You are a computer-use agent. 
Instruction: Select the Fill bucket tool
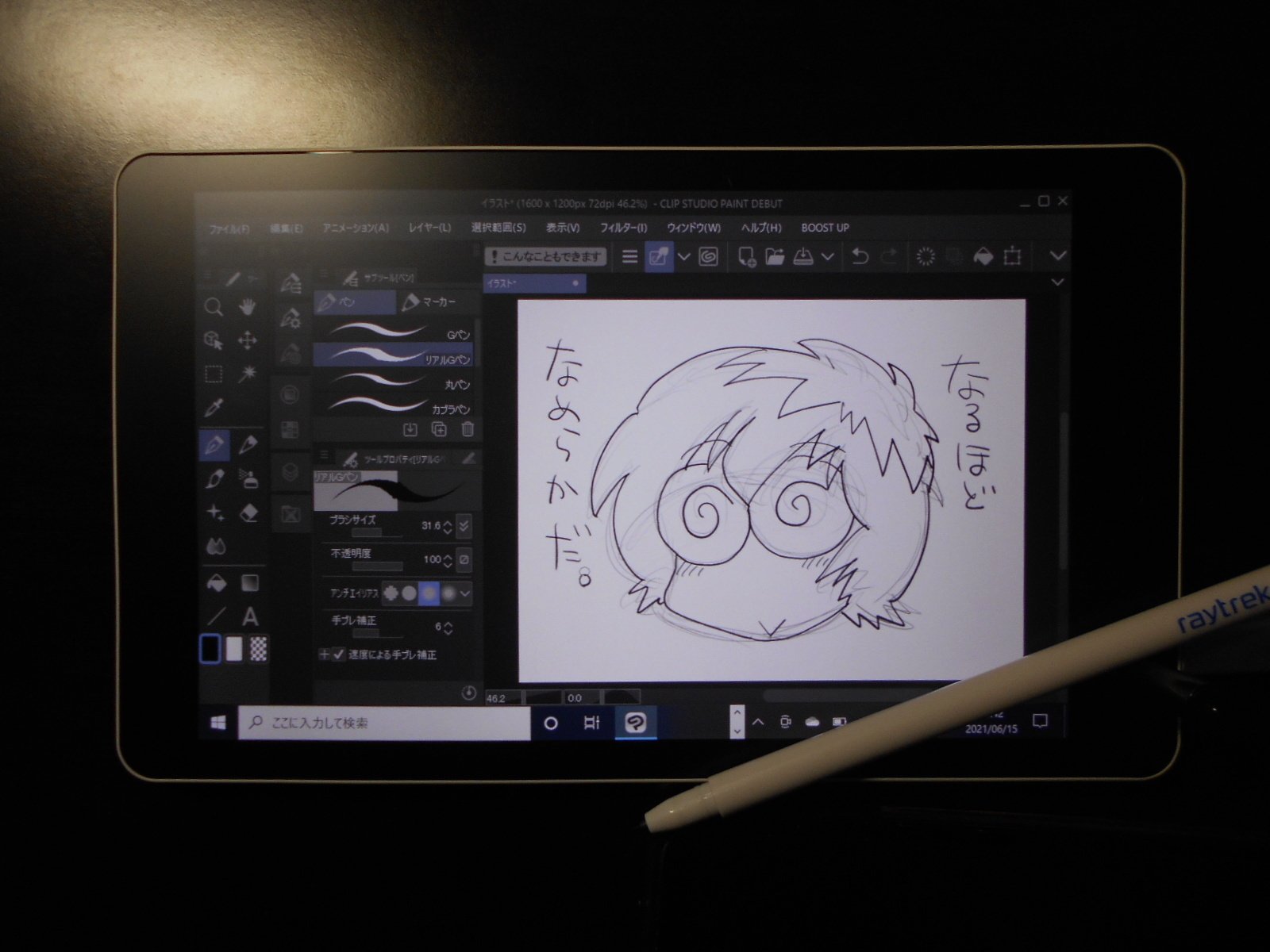[215, 581]
